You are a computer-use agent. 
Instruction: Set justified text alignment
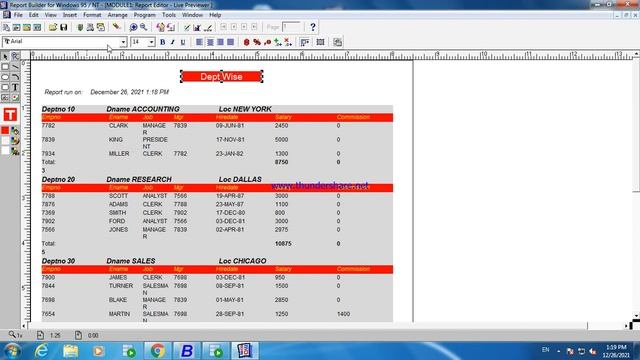tap(231, 42)
